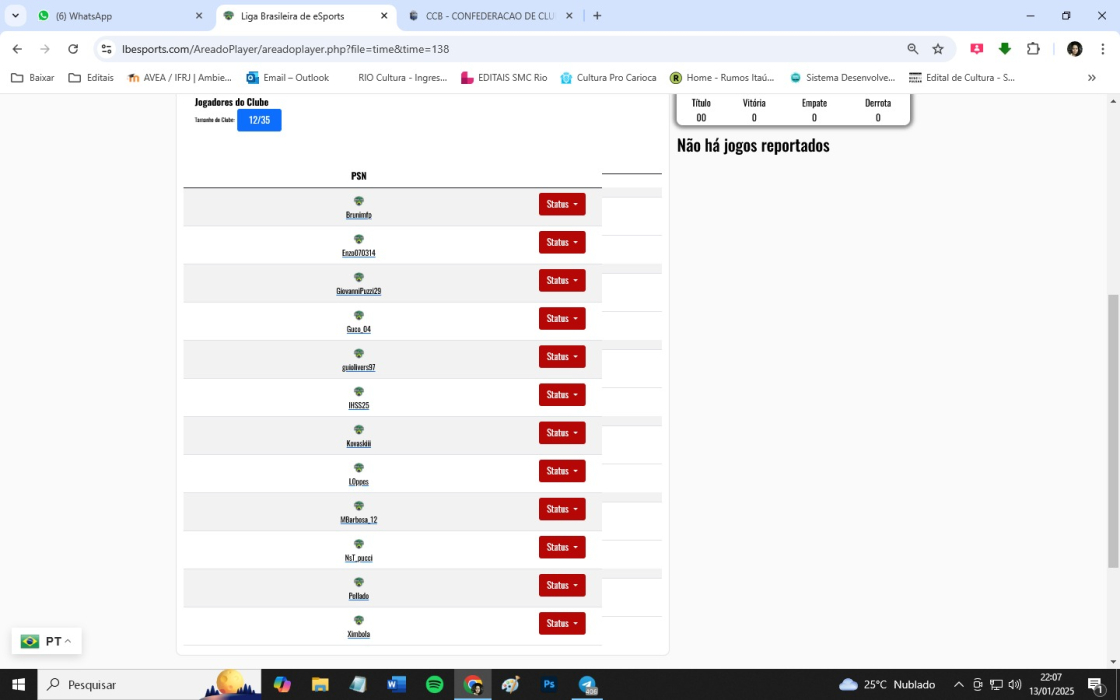
Task: Open Spotify from the taskbar
Action: 435,685
